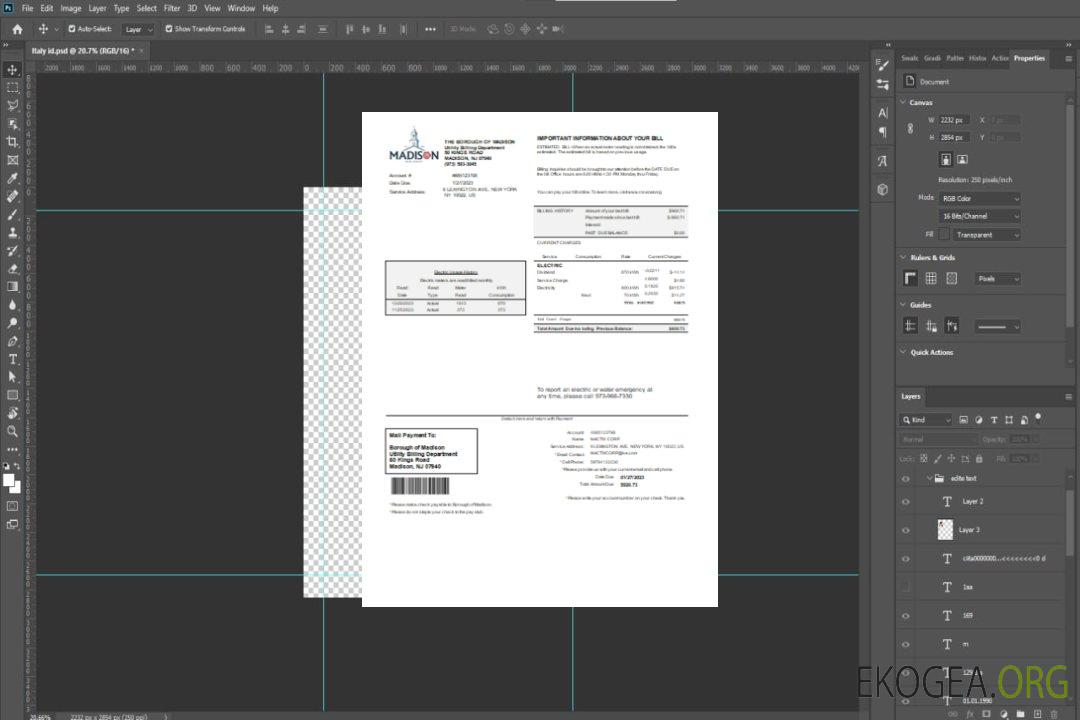Open the Fill Transparent dropdown

tap(986, 235)
